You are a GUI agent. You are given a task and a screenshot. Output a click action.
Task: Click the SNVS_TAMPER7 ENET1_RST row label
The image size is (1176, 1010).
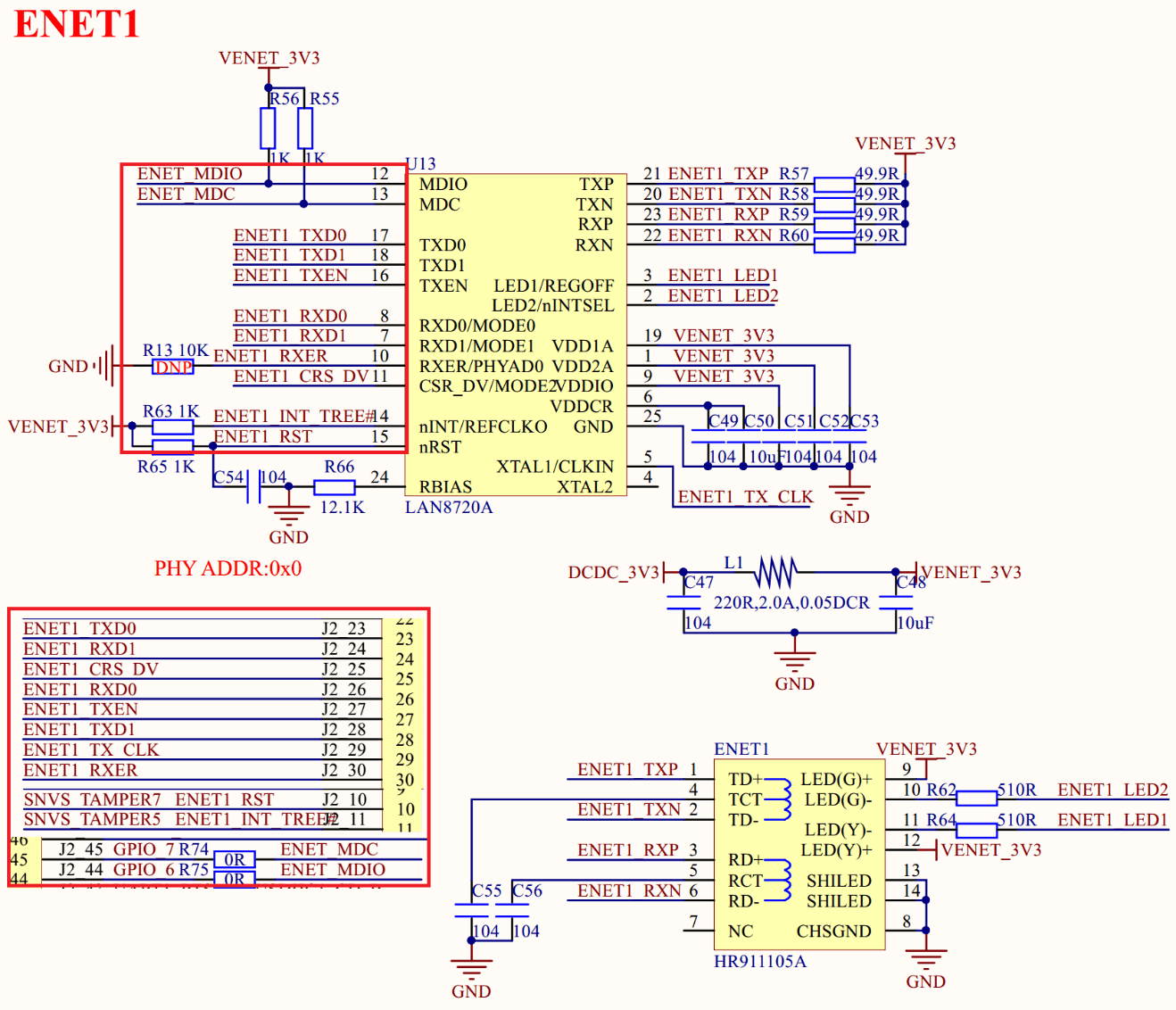point(148,799)
